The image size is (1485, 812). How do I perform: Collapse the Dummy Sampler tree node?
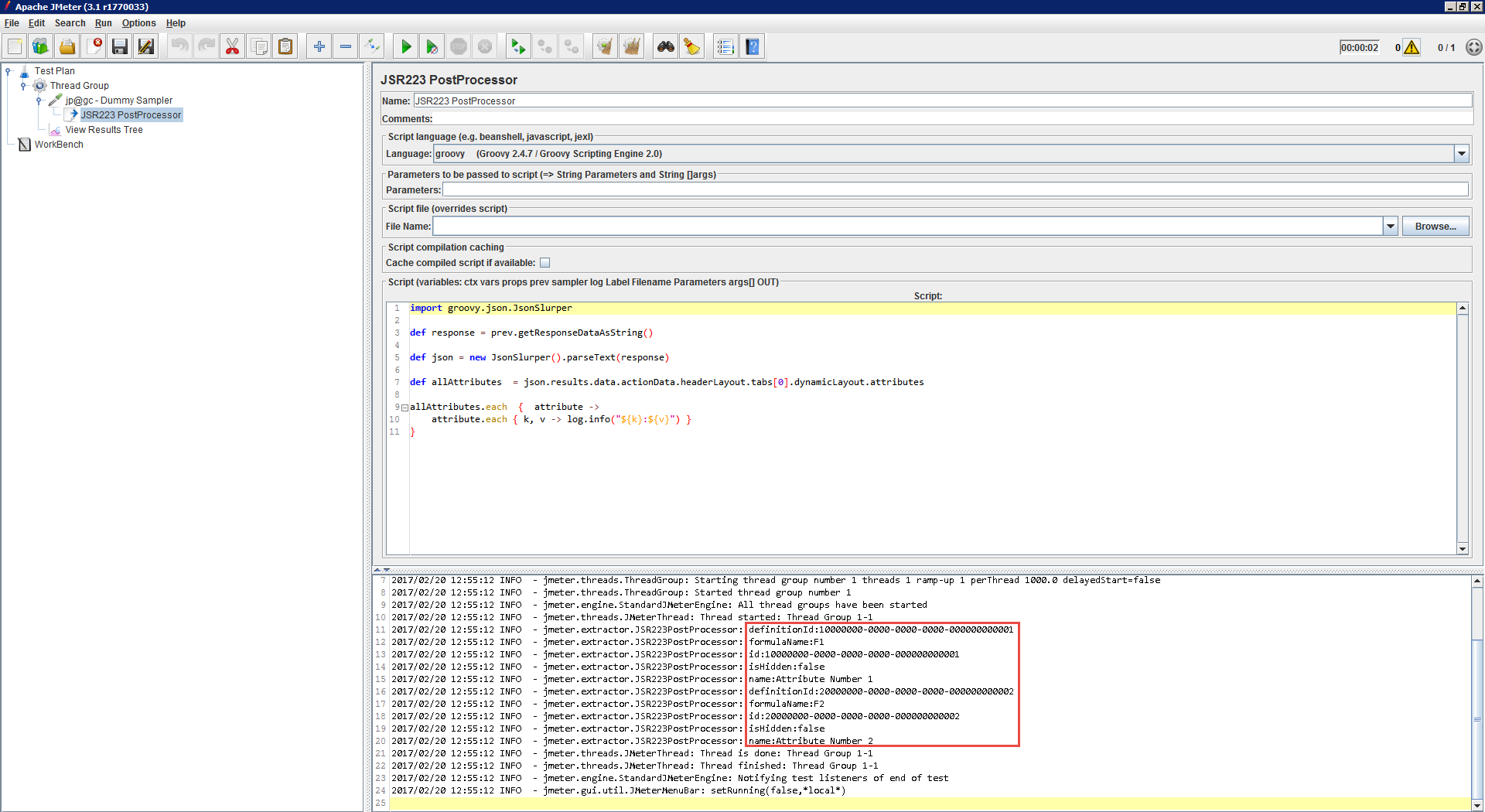tap(39, 101)
